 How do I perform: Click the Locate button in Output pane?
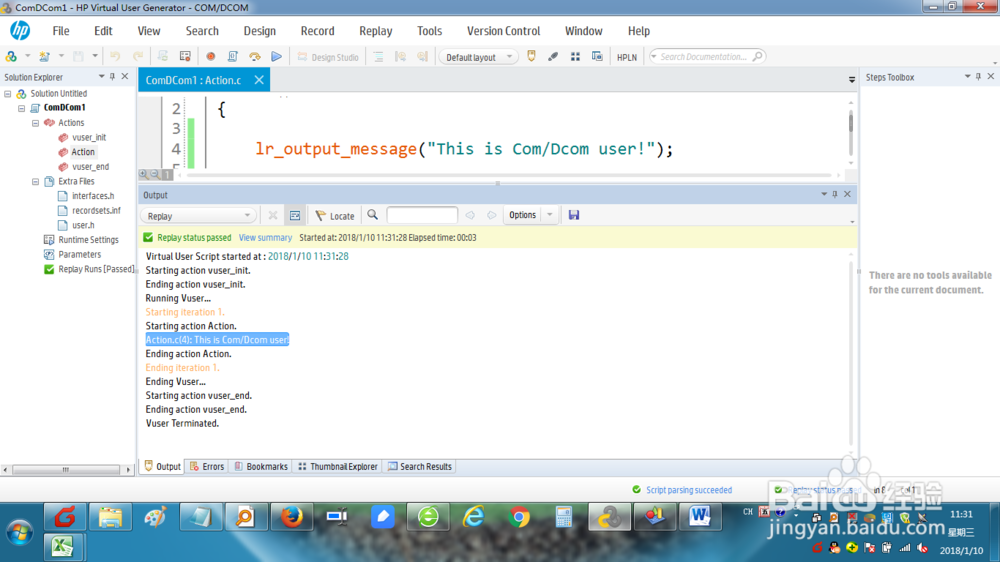point(335,216)
